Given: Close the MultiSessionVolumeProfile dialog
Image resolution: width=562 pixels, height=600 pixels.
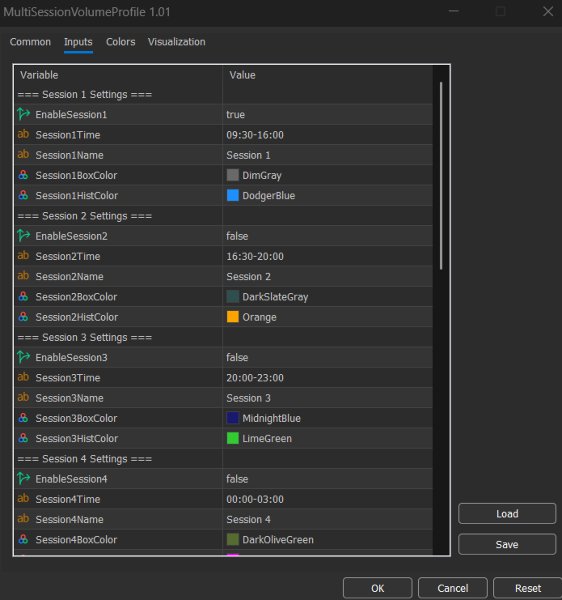Looking at the screenshot, I should [x=548, y=11].
